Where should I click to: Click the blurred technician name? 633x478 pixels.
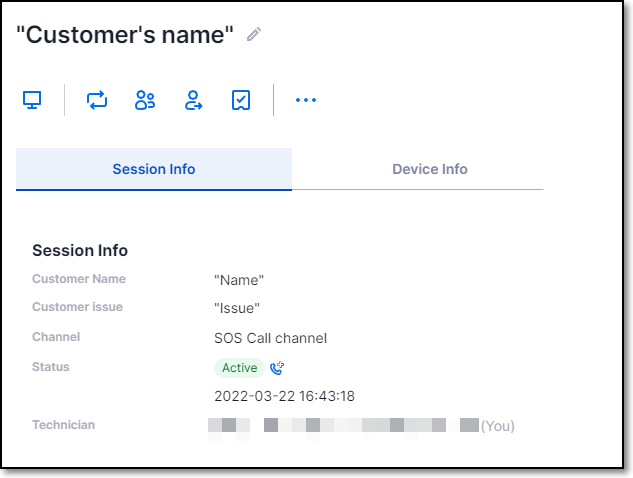coord(344,426)
